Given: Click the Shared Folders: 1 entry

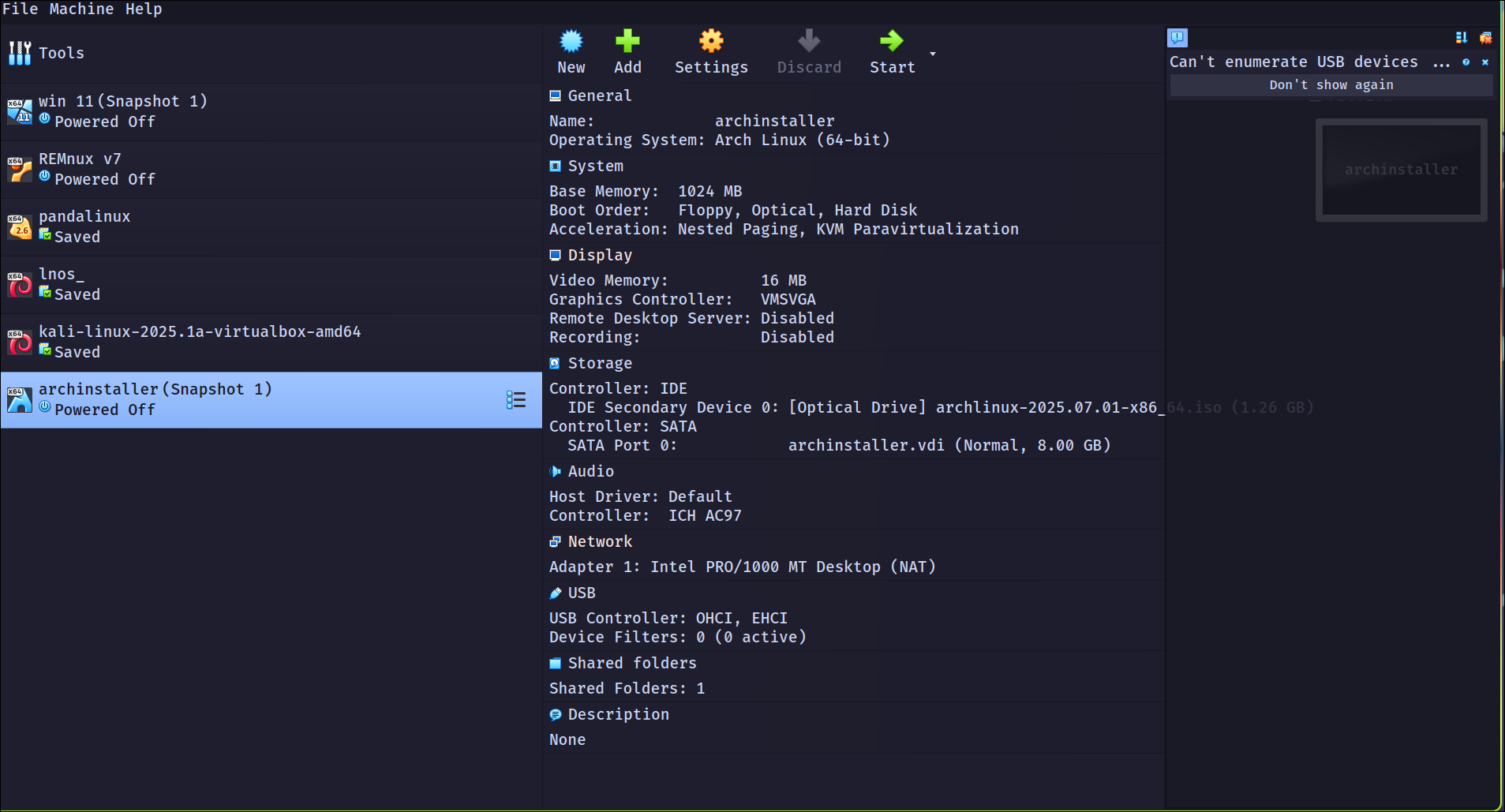Looking at the screenshot, I should [627, 688].
